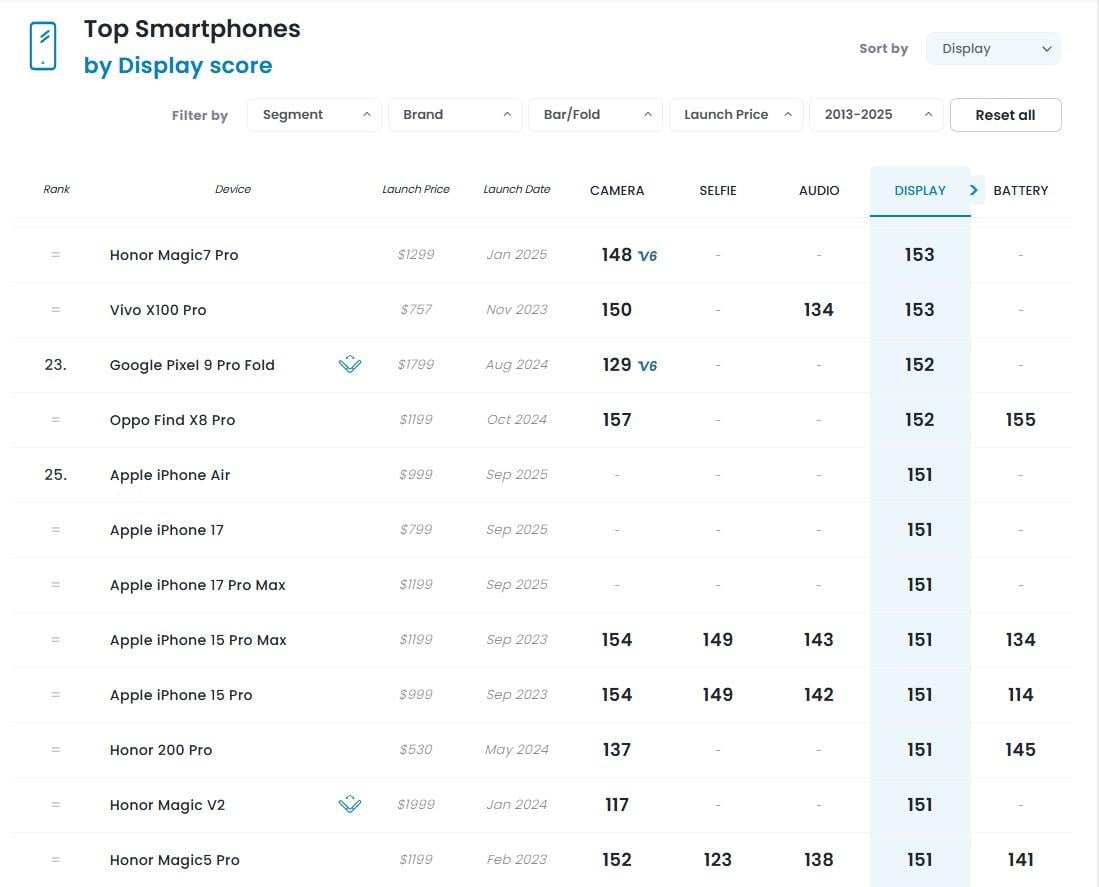
Task: Open the 2013-2025 year range dropdown
Action: coord(876,115)
